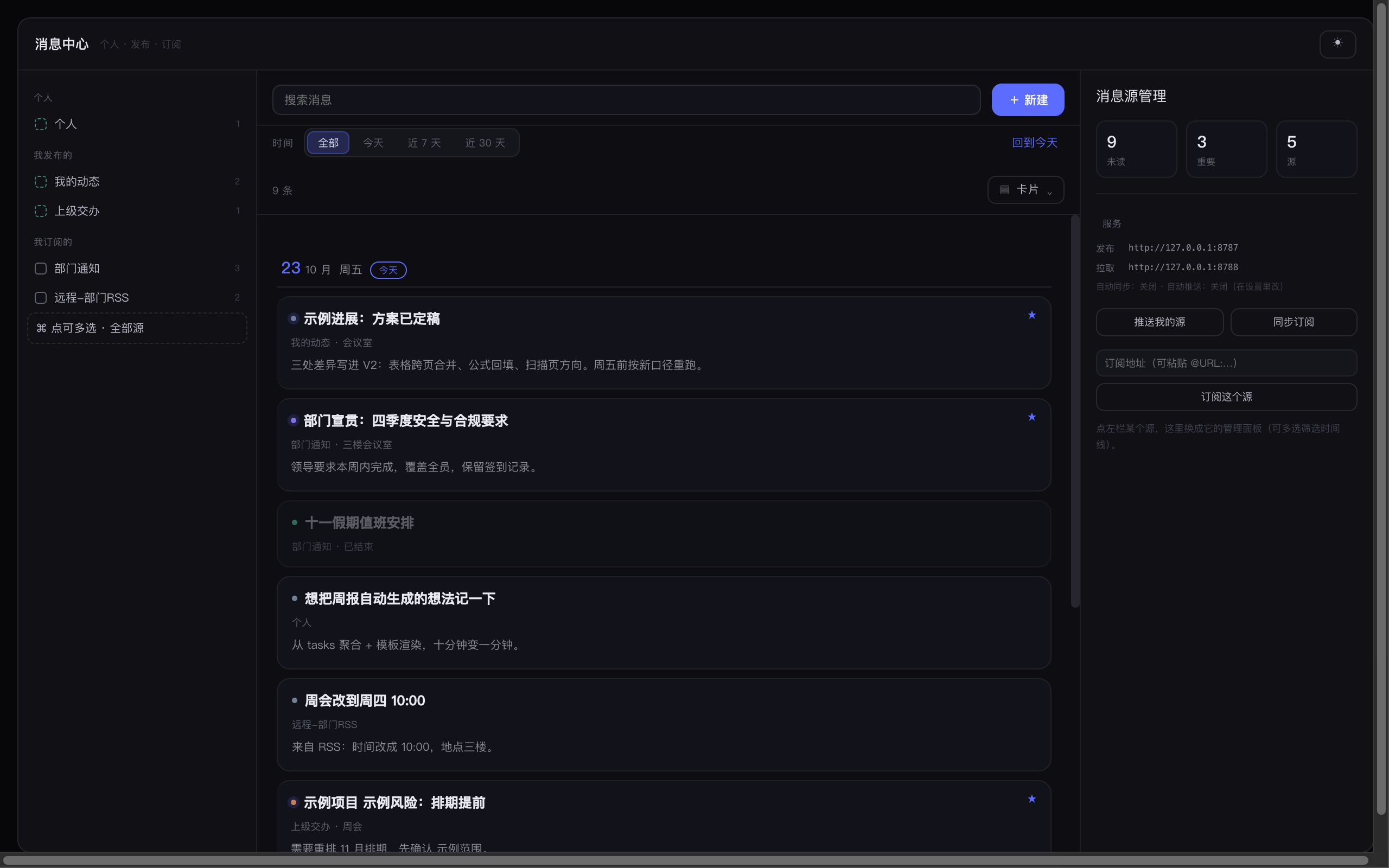1389x868 pixels.
Task: Click the 订阅地址 URL input field
Action: 1226,363
